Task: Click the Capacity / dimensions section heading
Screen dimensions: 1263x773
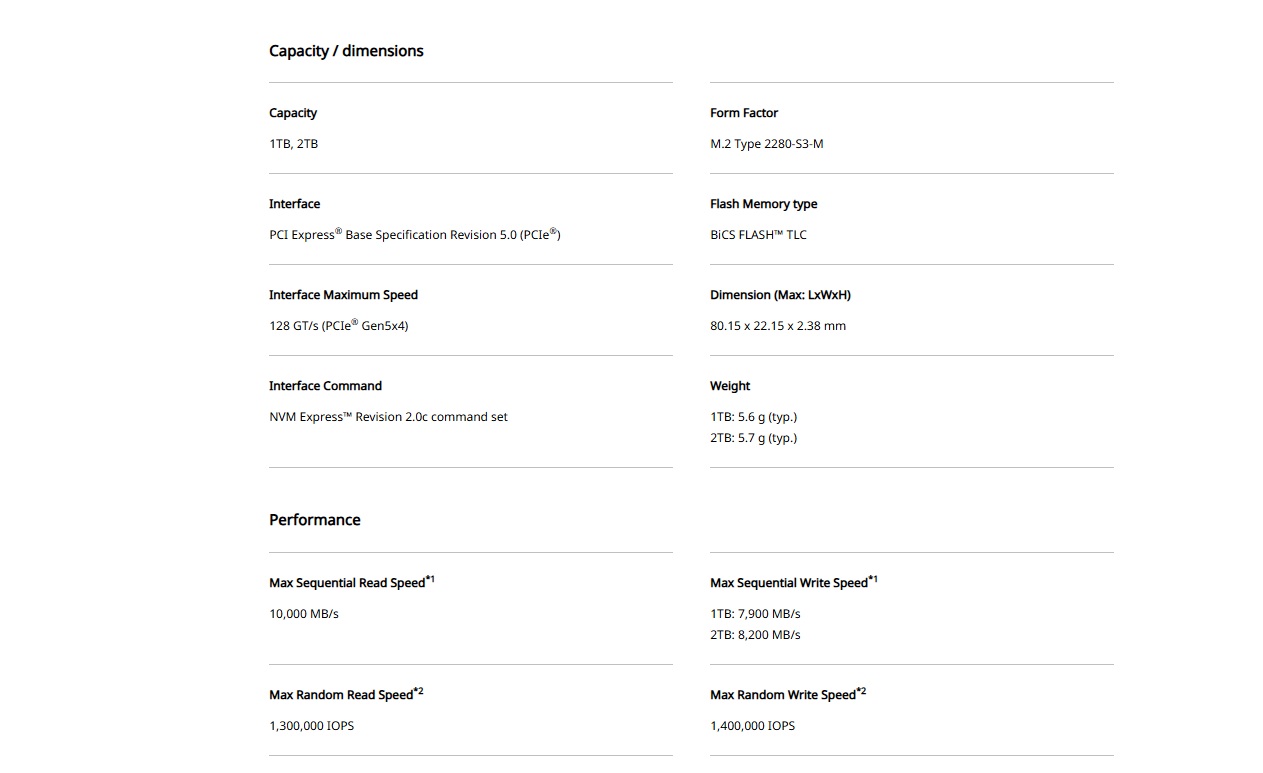Action: tap(346, 51)
